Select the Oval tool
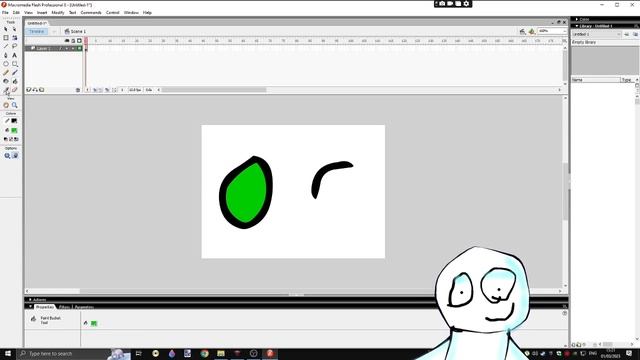This screenshot has height=360, width=640. (6, 64)
